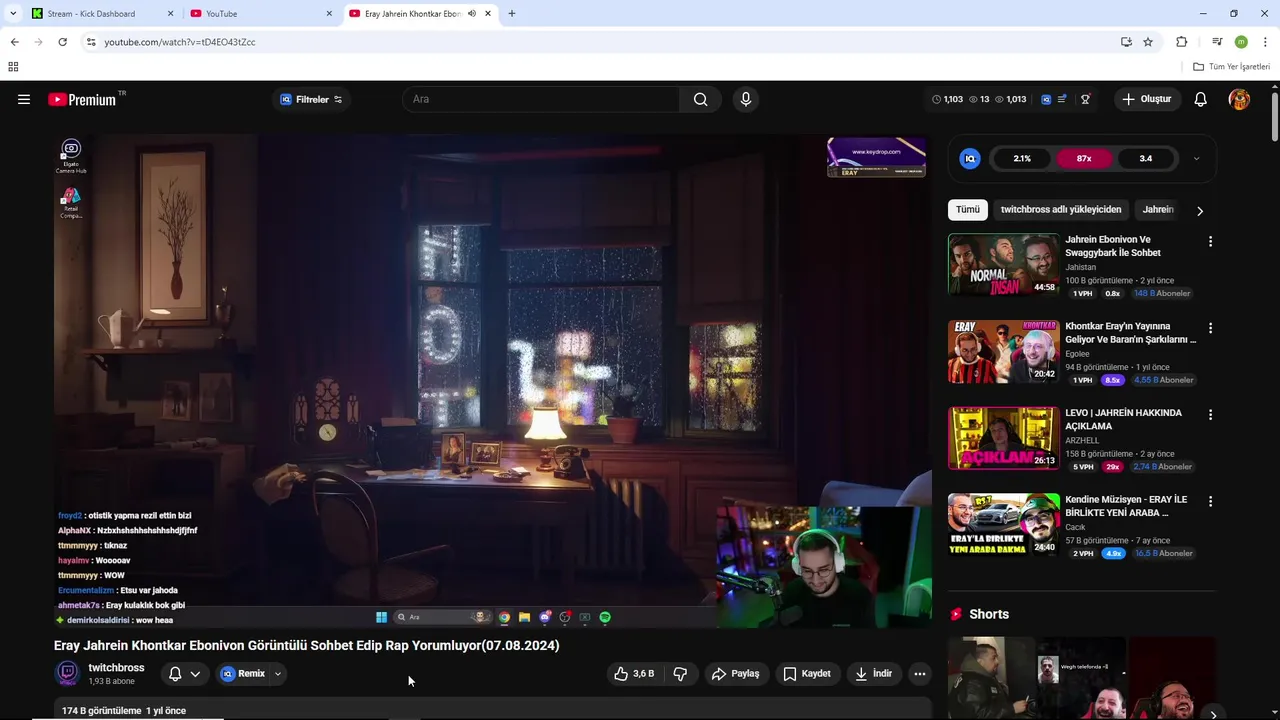
Task: Dislike the video with thumbs down
Action: pos(680,674)
